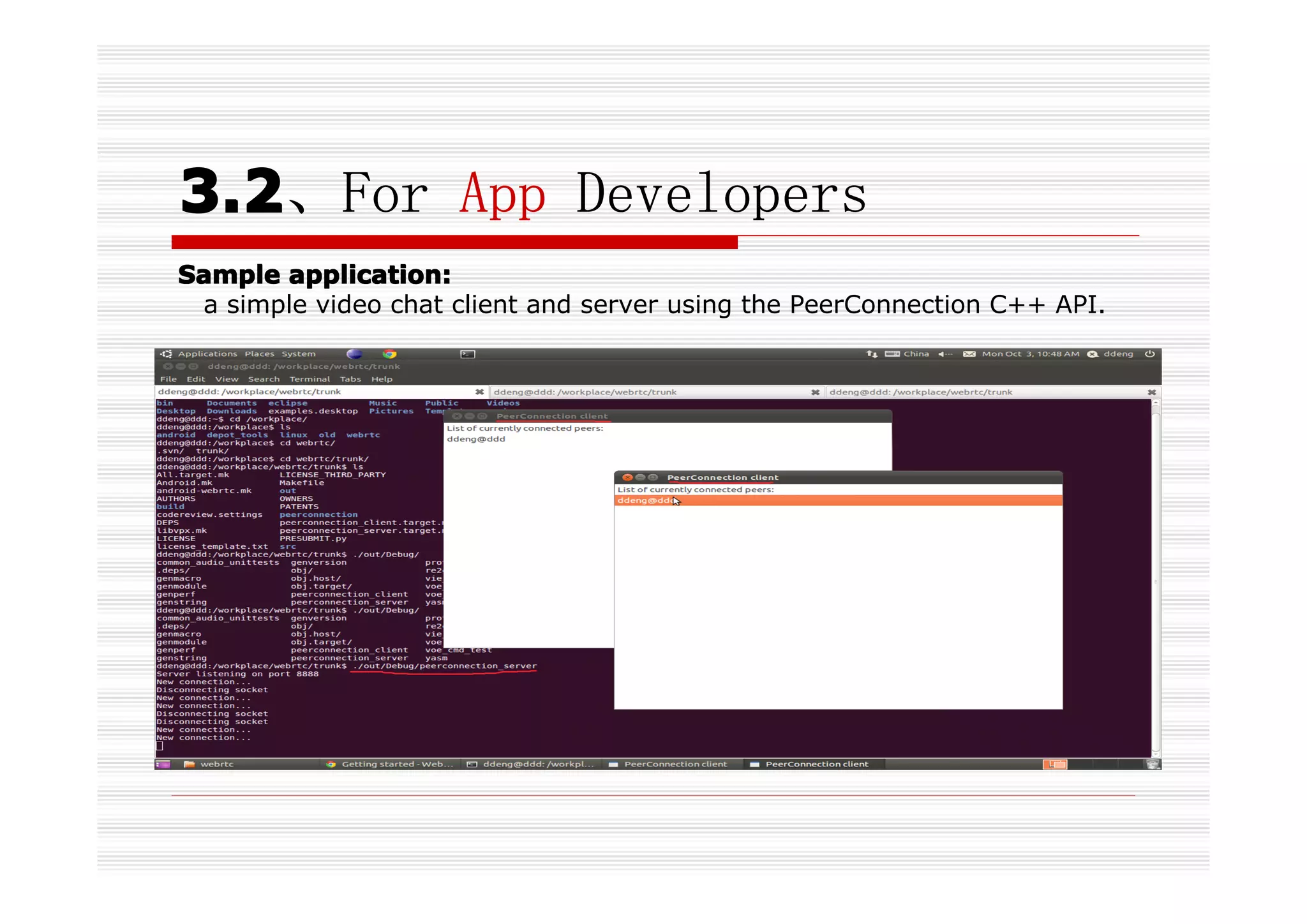Image resolution: width=1307 pixels, height=924 pixels.
Task: Click the terminal launcher icon in top panel
Action: pos(468,354)
